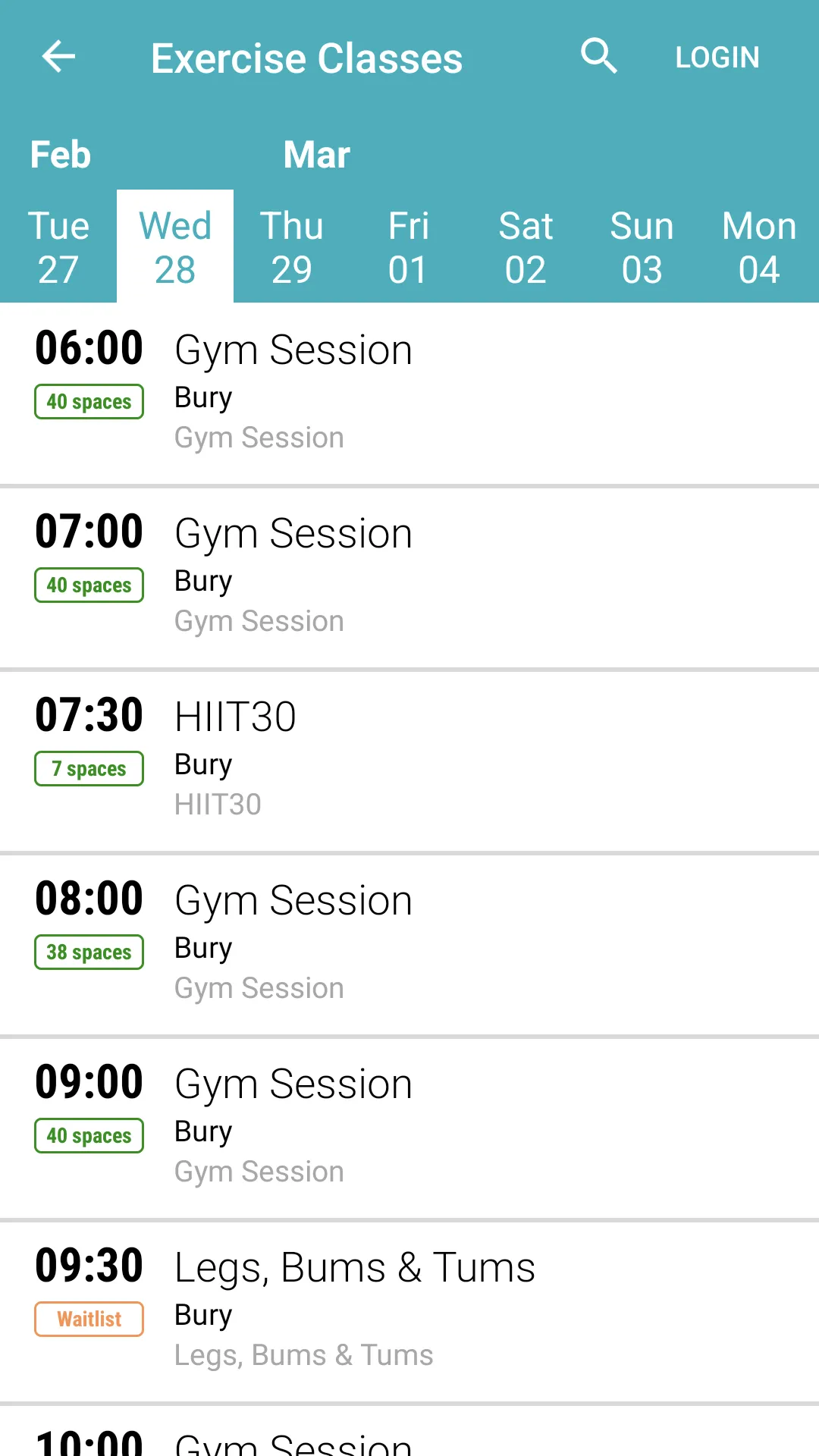
Task: Go to Sun 03 date tab
Action: pos(642,247)
